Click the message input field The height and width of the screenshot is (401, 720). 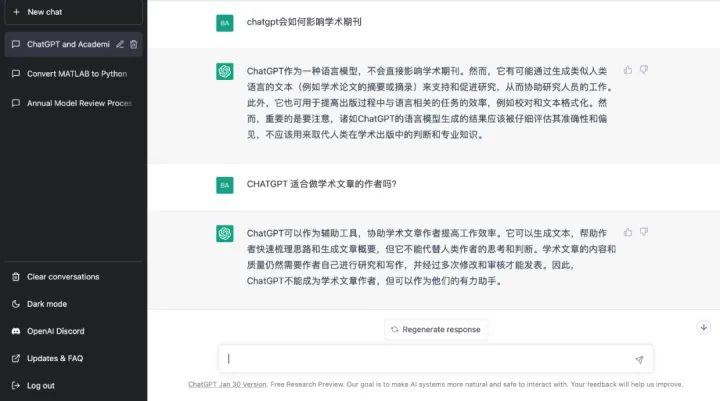[435, 359]
